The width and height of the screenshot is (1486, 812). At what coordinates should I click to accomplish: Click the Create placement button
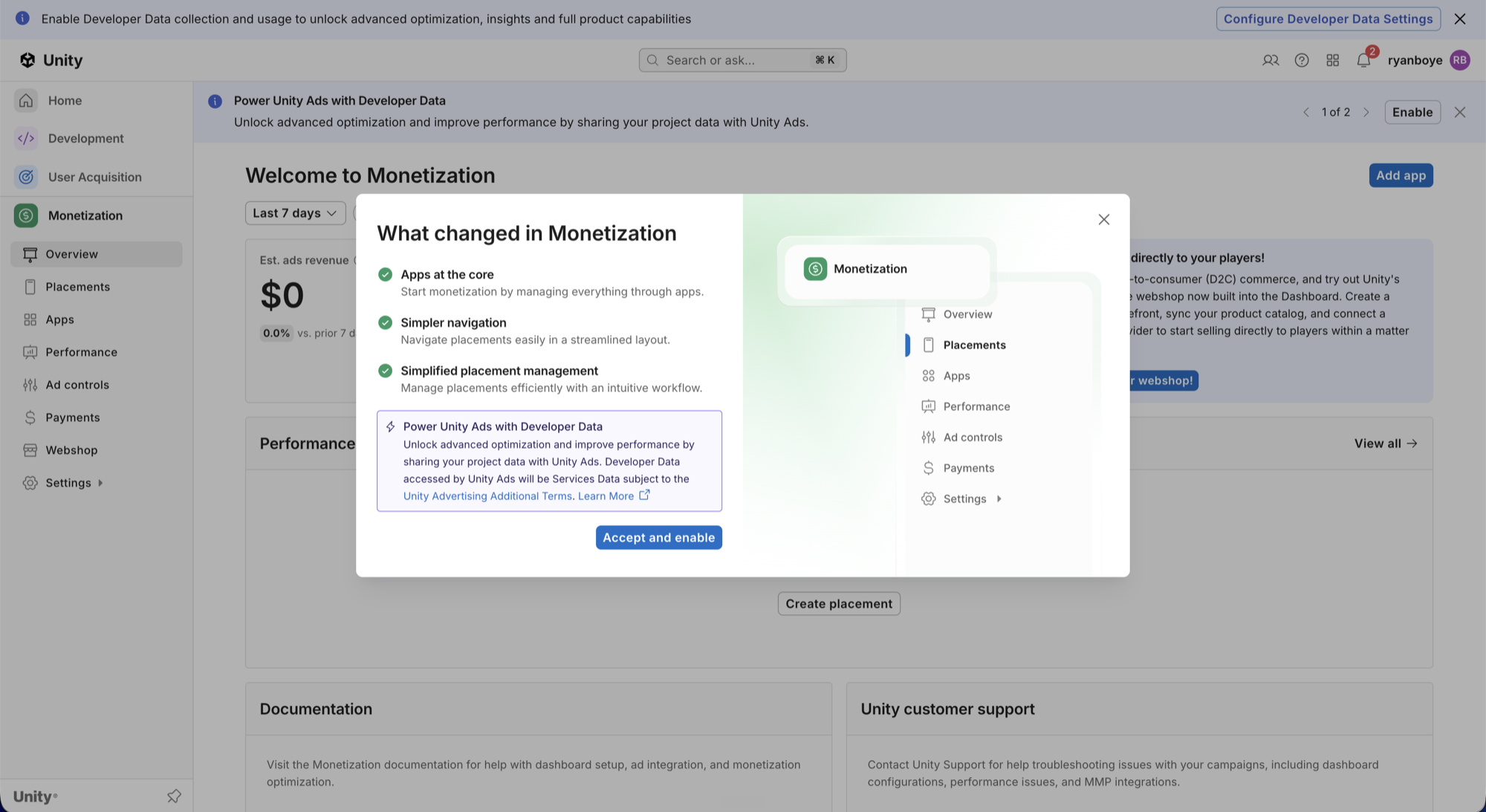(839, 604)
